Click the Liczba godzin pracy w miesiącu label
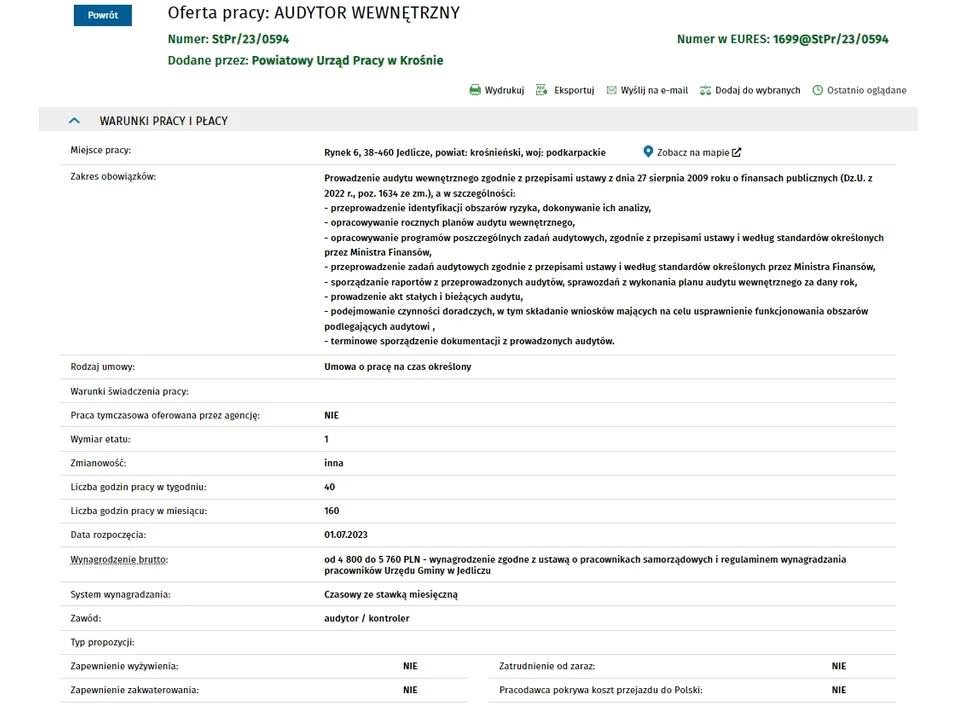This screenshot has width=956, height=720. tap(138, 510)
